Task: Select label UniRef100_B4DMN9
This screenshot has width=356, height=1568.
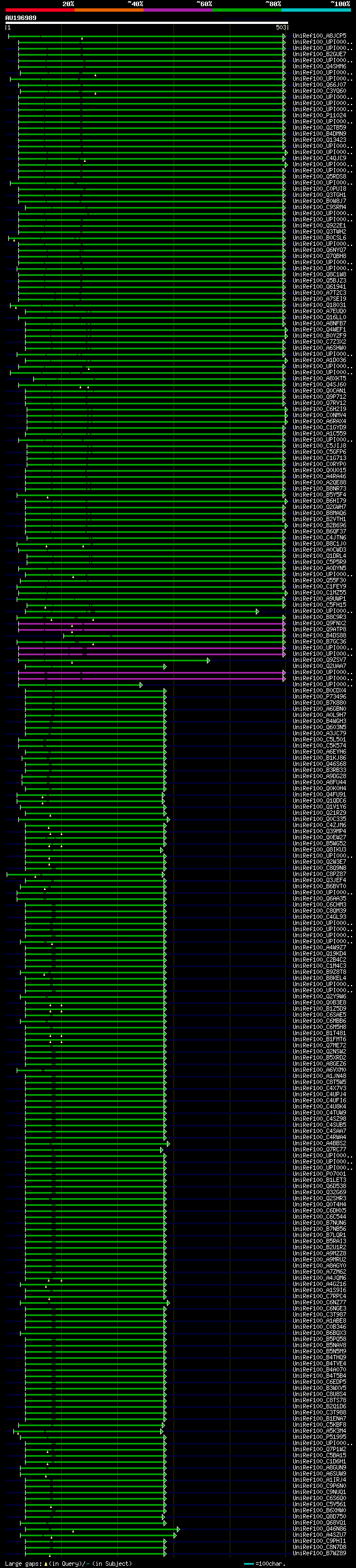Action: tap(319, 134)
